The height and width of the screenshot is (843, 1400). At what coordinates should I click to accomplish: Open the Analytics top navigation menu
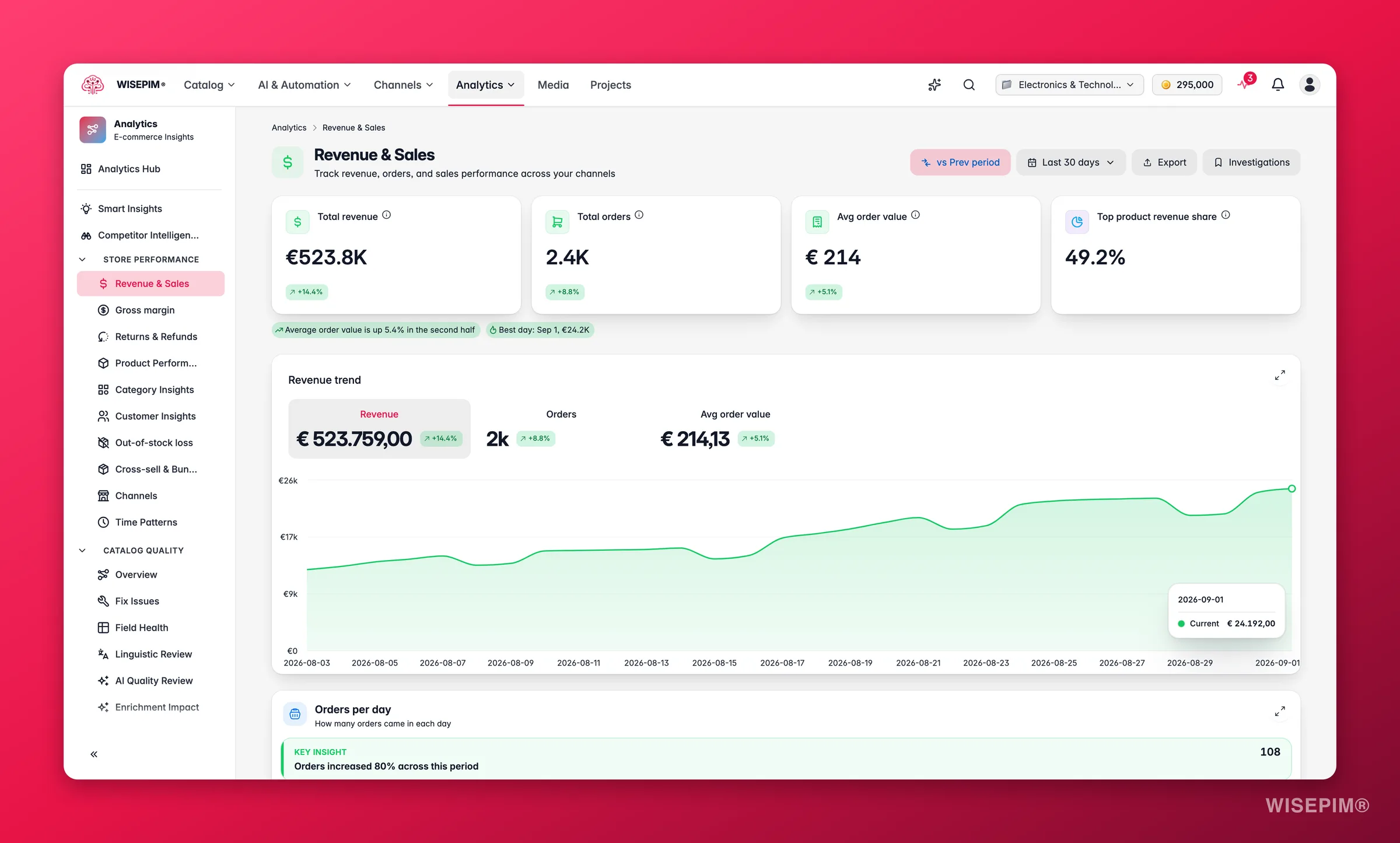click(x=485, y=85)
